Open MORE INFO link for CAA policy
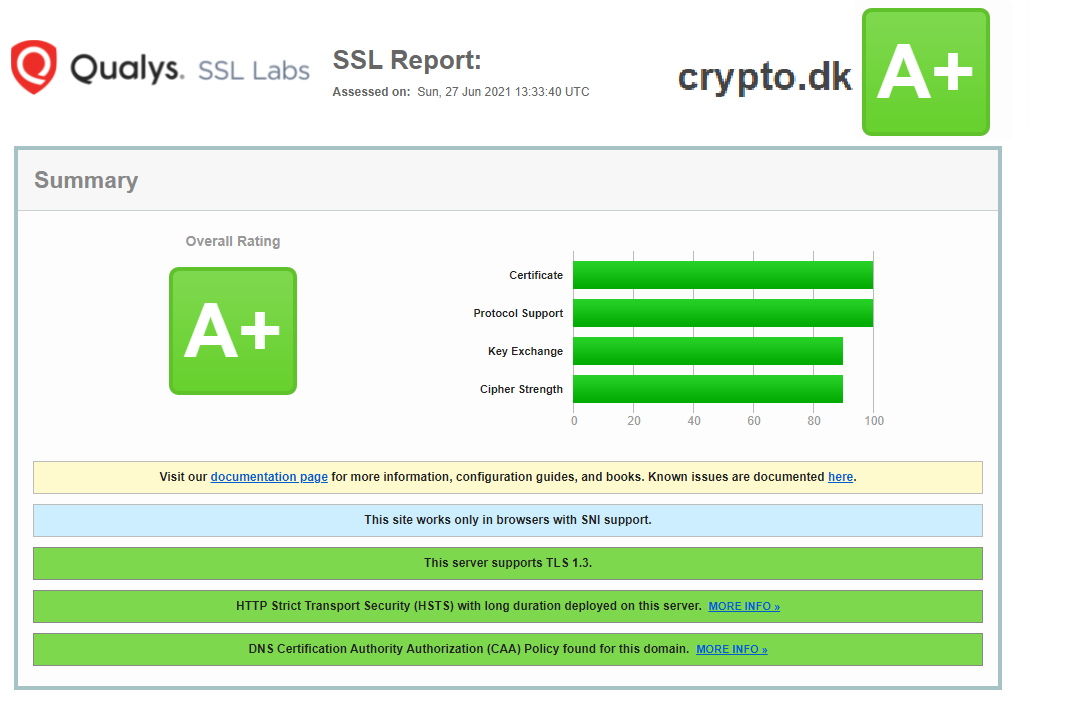 tap(732, 649)
